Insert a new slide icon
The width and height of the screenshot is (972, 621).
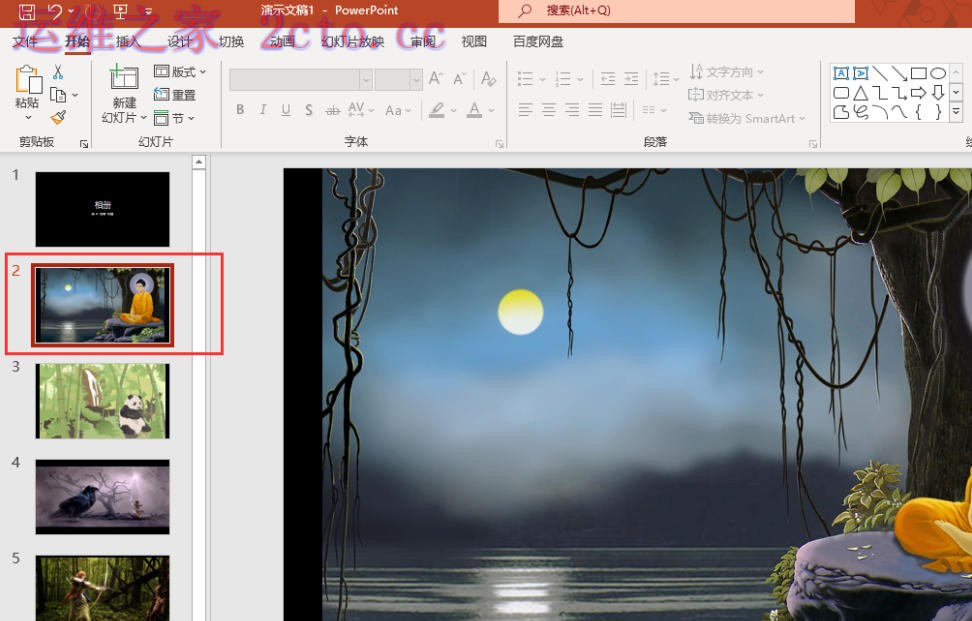click(x=124, y=77)
